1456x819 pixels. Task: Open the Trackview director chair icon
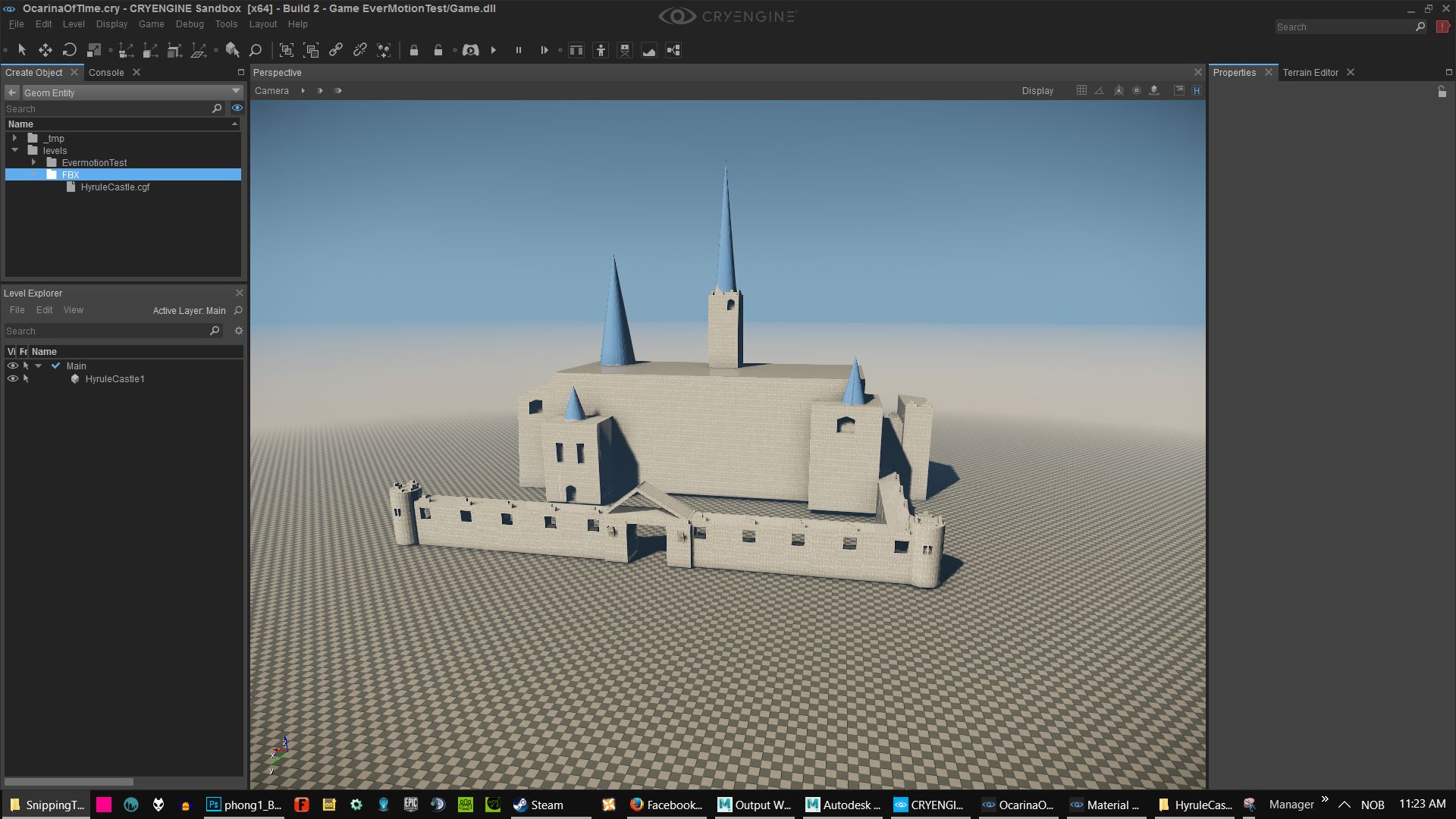625,50
